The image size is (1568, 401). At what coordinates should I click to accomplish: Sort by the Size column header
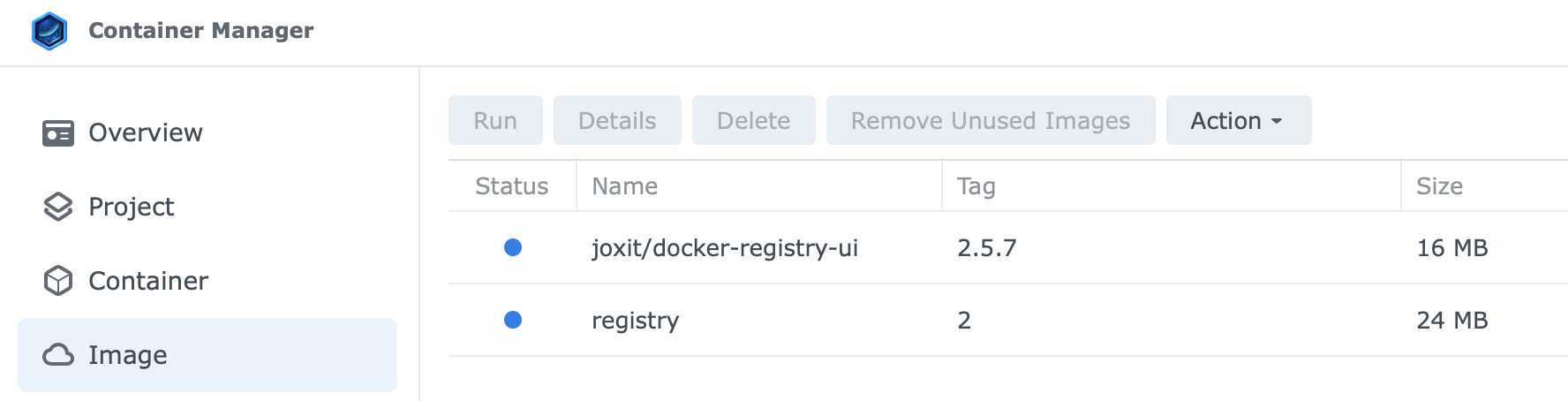click(1484, 186)
